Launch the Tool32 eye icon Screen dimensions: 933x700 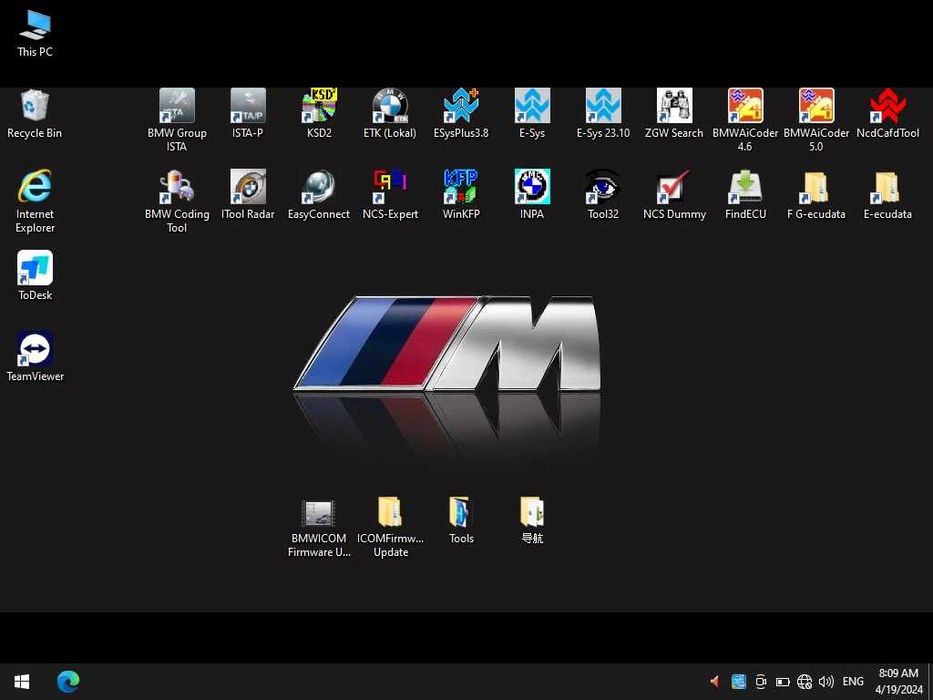pyautogui.click(x=603, y=187)
